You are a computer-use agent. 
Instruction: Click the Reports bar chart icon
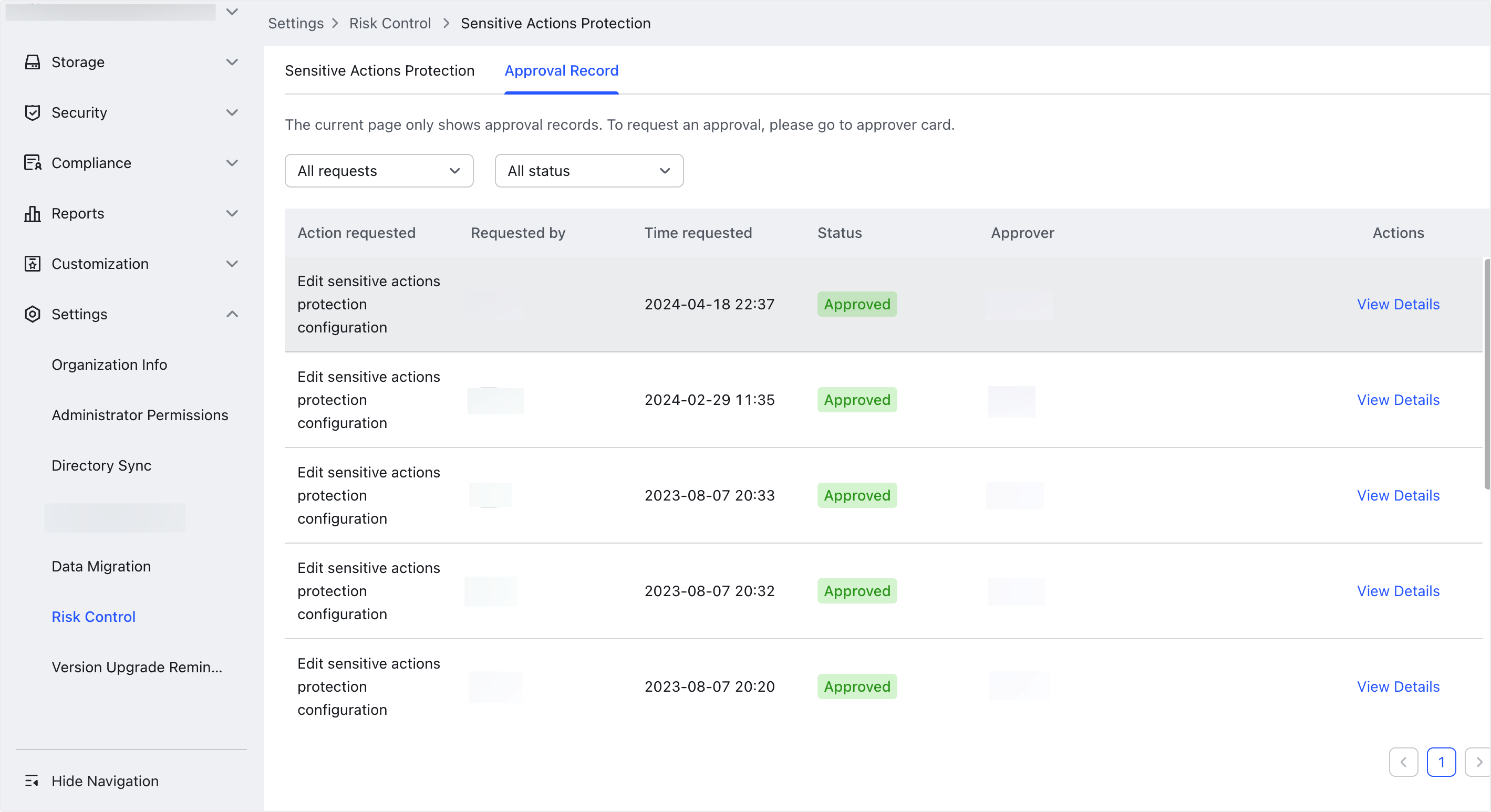(x=33, y=214)
